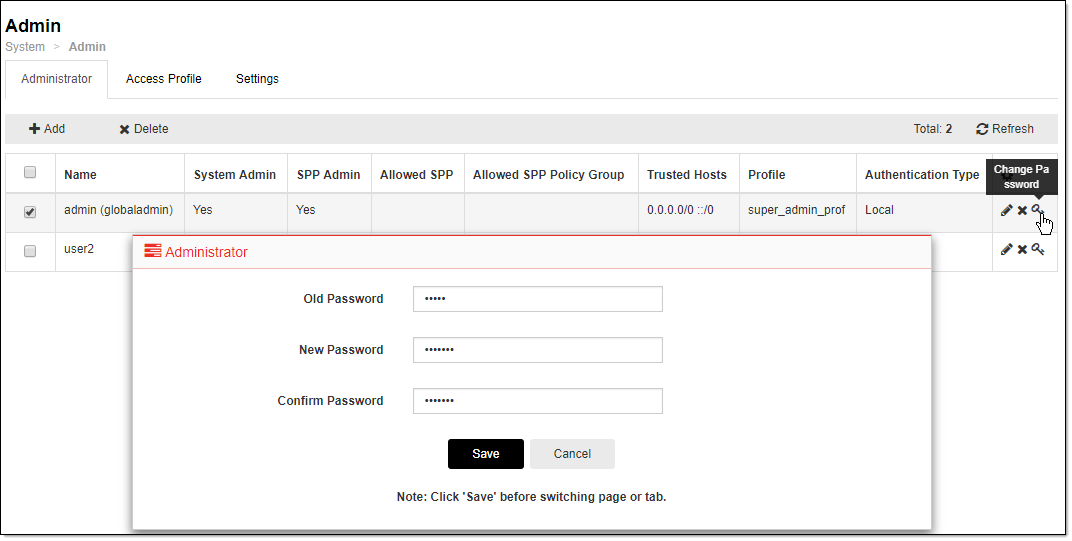The height and width of the screenshot is (541, 1072).
Task: Click the Old Password field
Action: coord(537,299)
